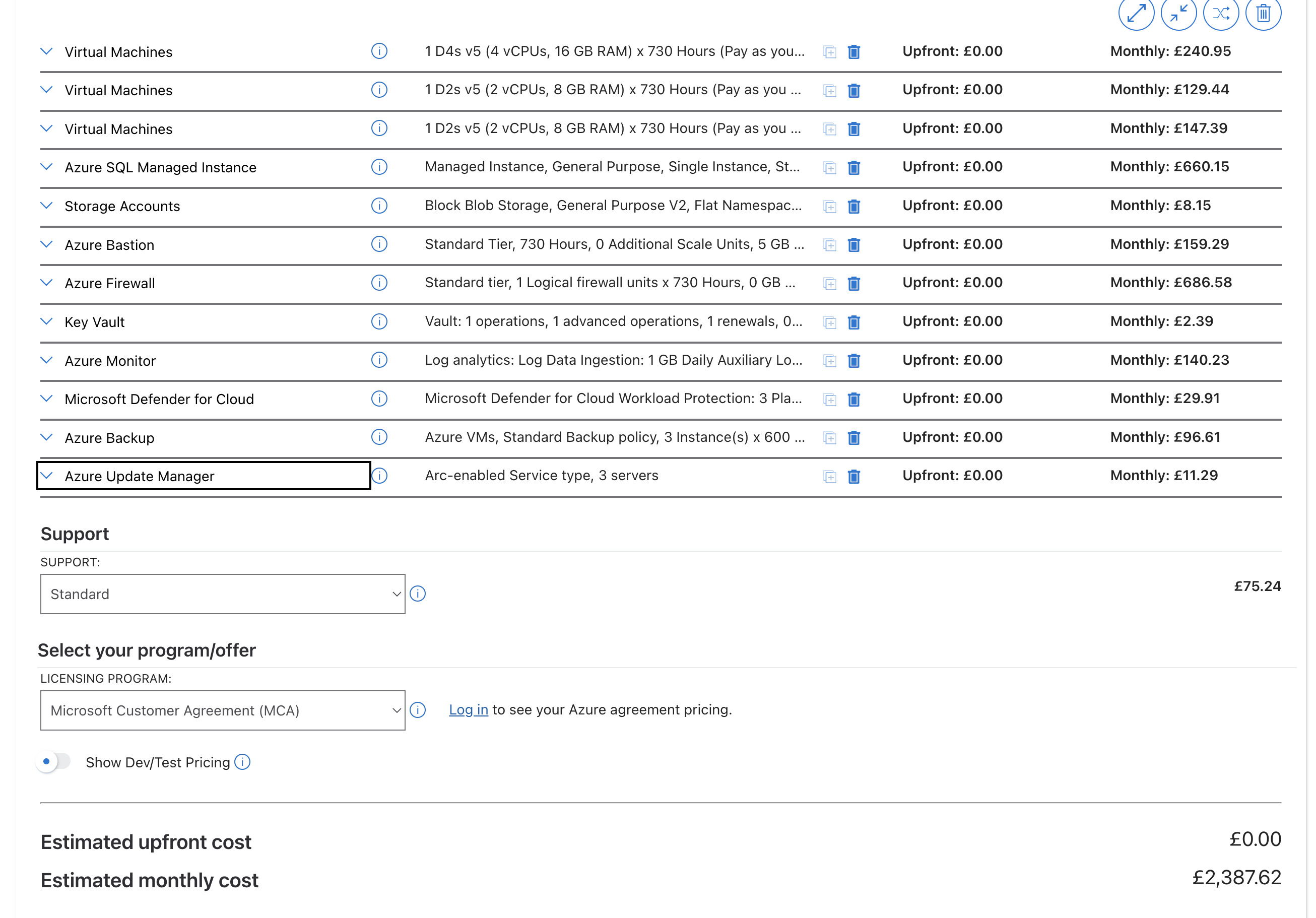Expand the £147.39 Virtual Machines chevron
Image resolution: width=1316 pixels, height=918 pixels.
coord(47,128)
